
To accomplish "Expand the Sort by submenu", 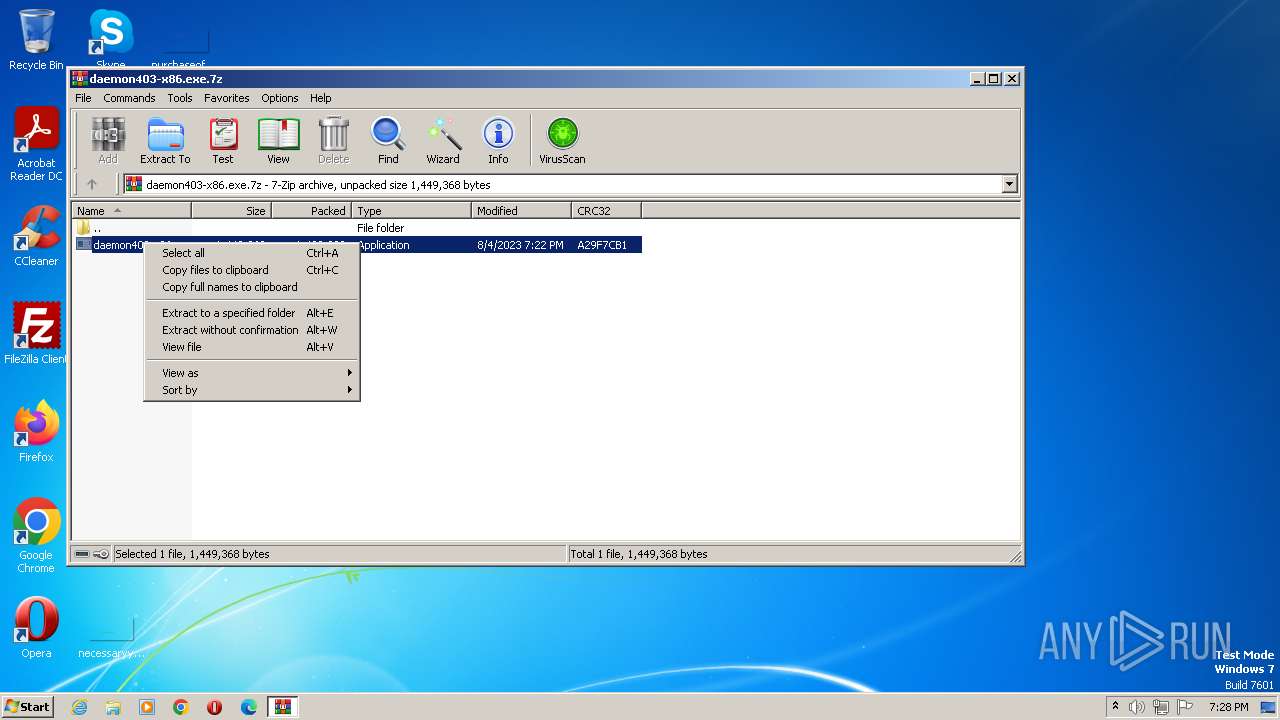I will (252, 390).
